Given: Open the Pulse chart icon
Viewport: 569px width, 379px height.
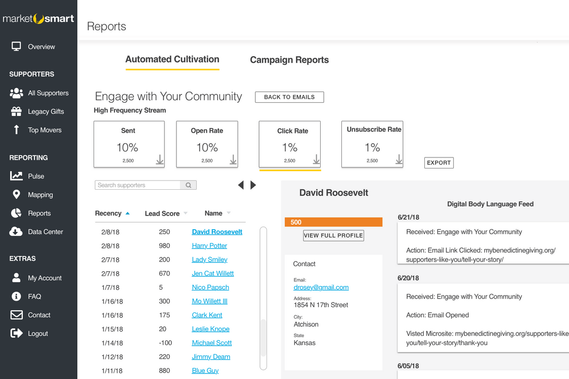Looking at the screenshot, I should pos(16,176).
